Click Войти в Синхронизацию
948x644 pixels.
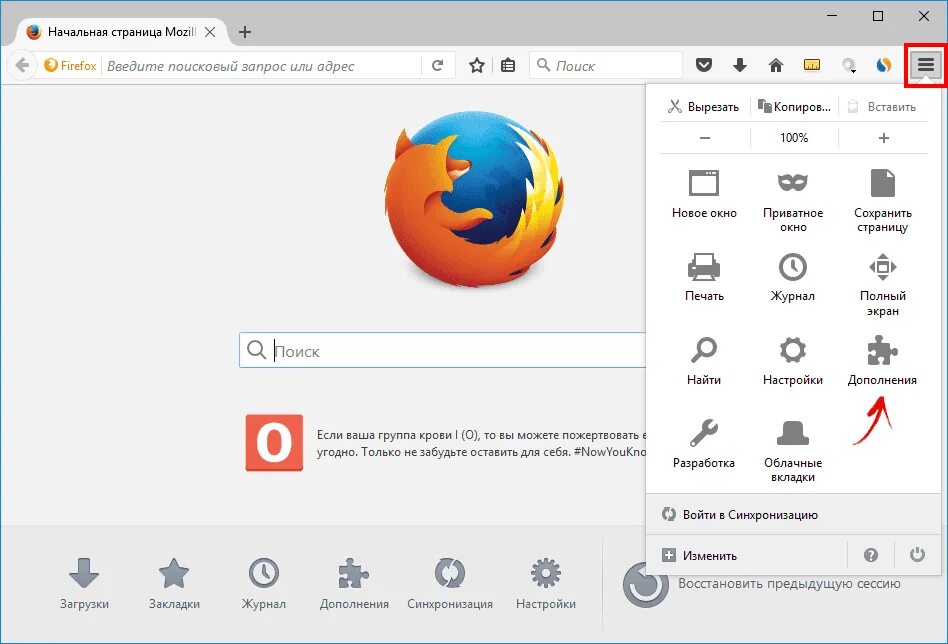793,515
